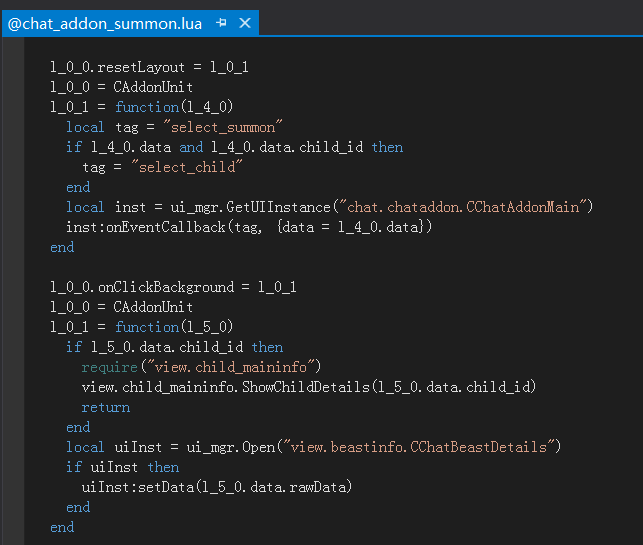Click the onClickBackground assignment line
This screenshot has height=545, width=643.
[x=173, y=287]
